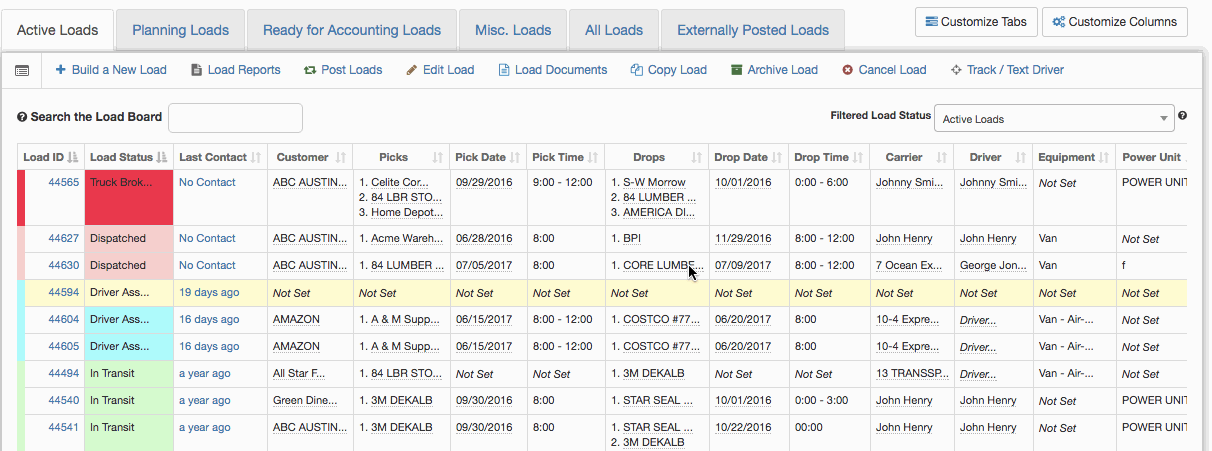This screenshot has height=451, width=1212.
Task: Click Copy Load toolbar item
Action: (x=668, y=70)
